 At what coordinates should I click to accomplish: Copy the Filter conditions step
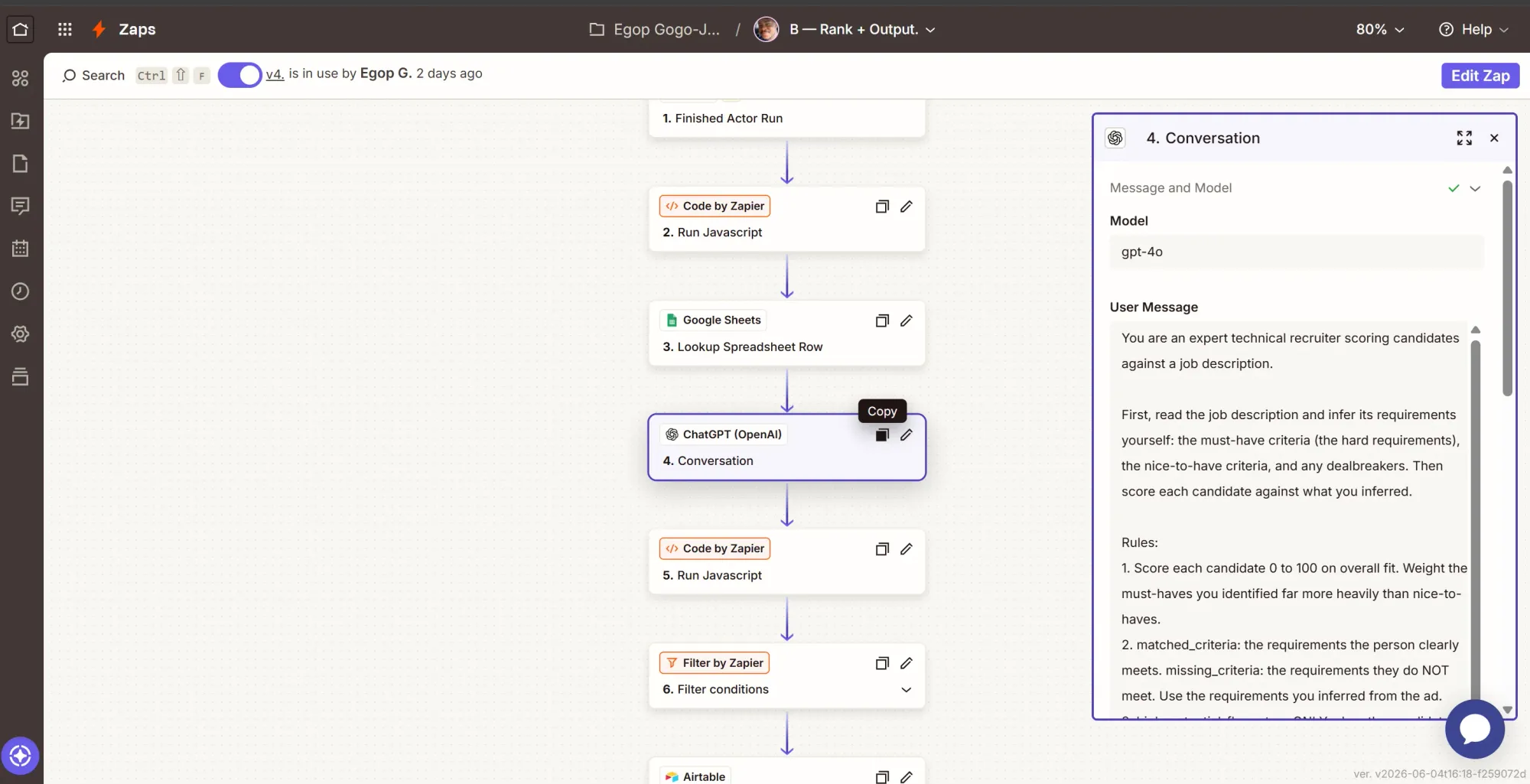pos(882,663)
